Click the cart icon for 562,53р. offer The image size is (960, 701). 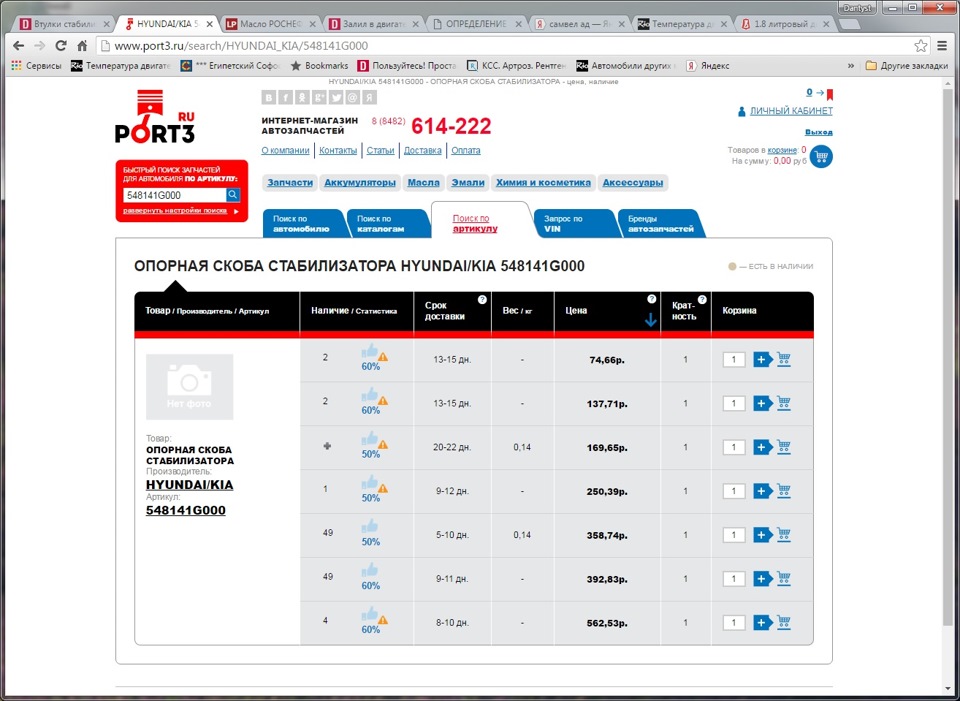tap(784, 622)
